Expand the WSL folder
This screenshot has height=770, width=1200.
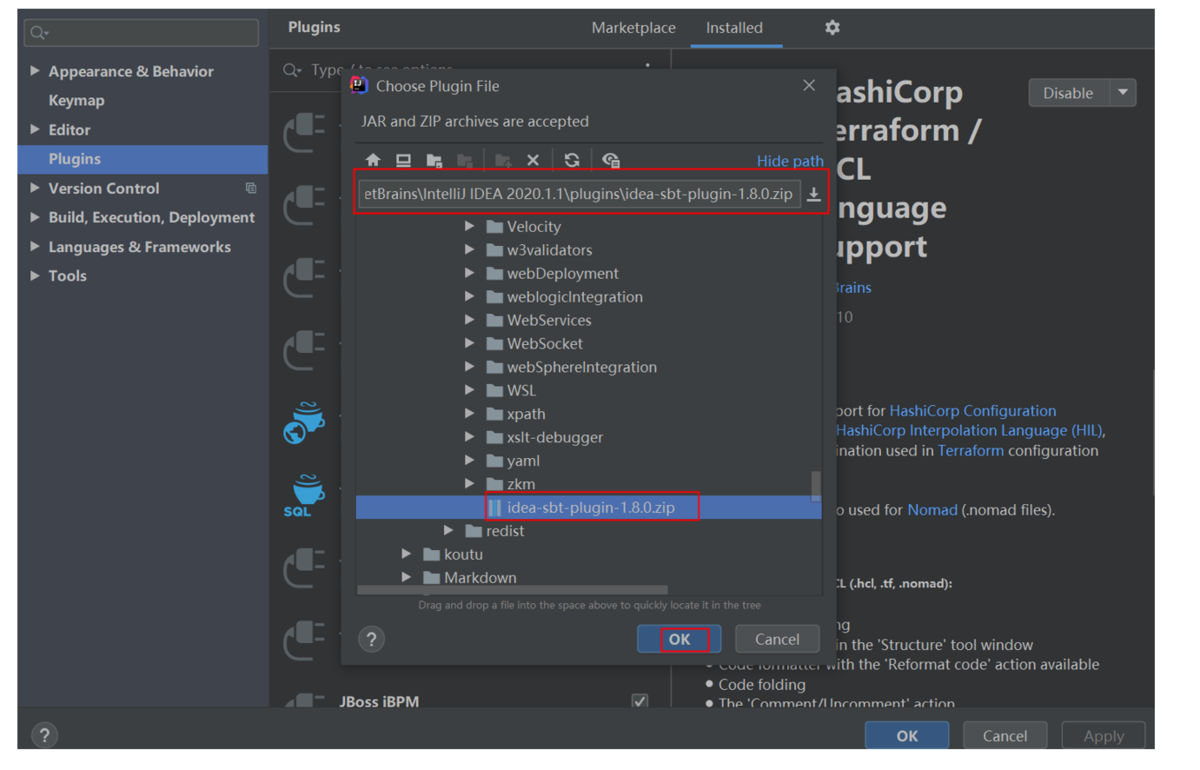tap(469, 390)
